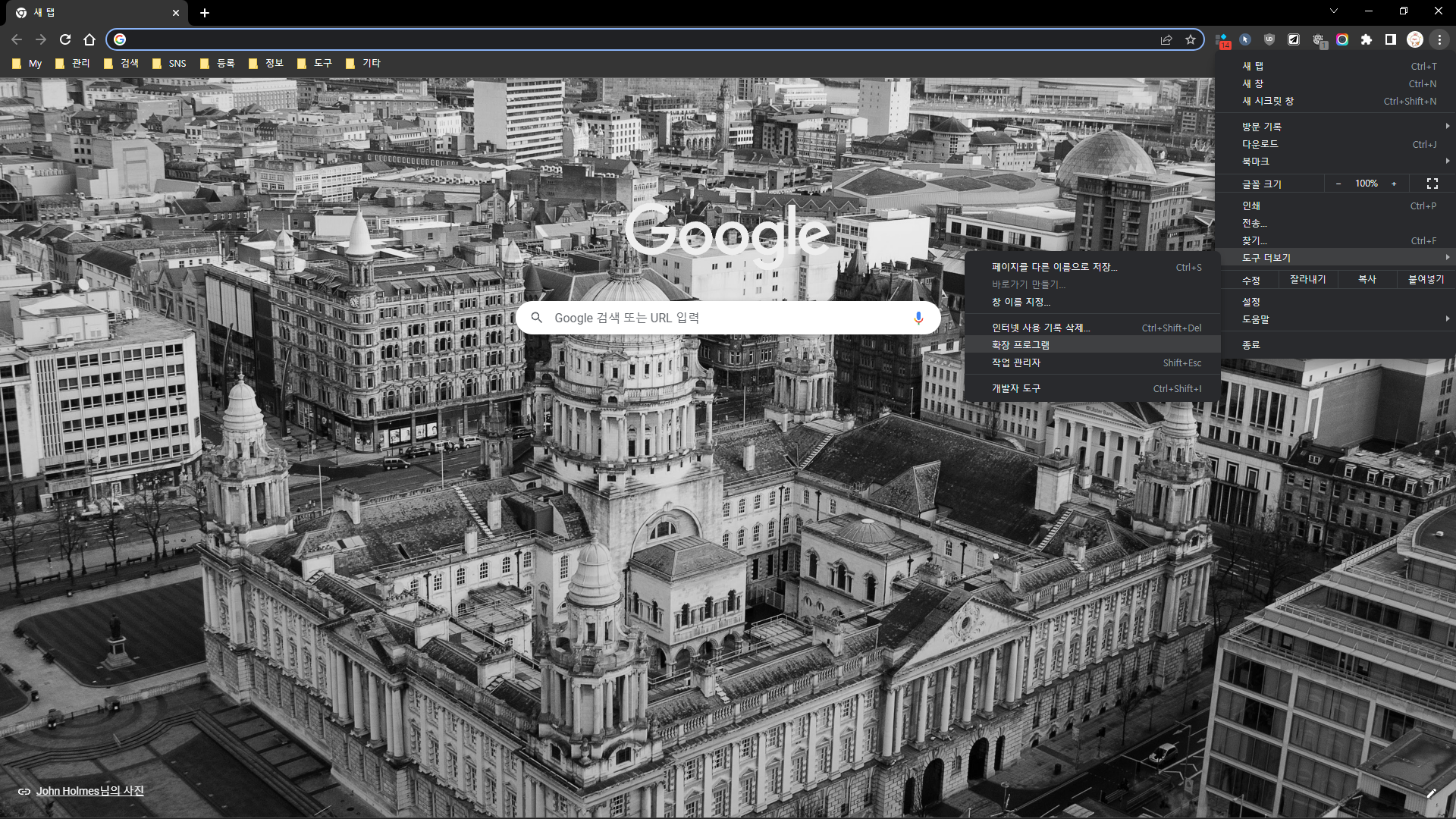Click the 붙여넣기 edit button
The width and height of the screenshot is (1456, 819).
(x=1426, y=280)
